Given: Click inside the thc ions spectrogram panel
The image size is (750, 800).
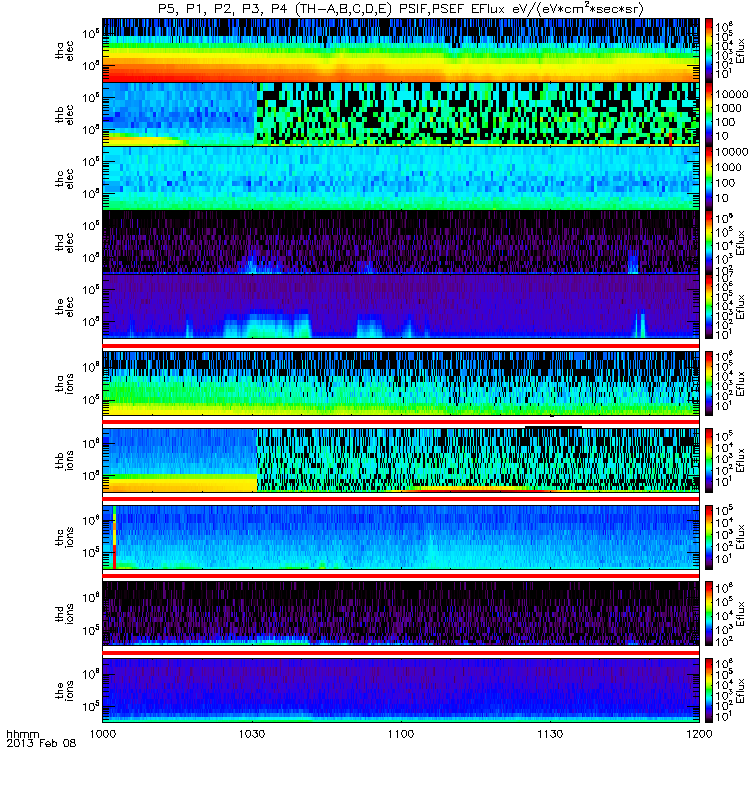Looking at the screenshot, I should coord(401,537).
